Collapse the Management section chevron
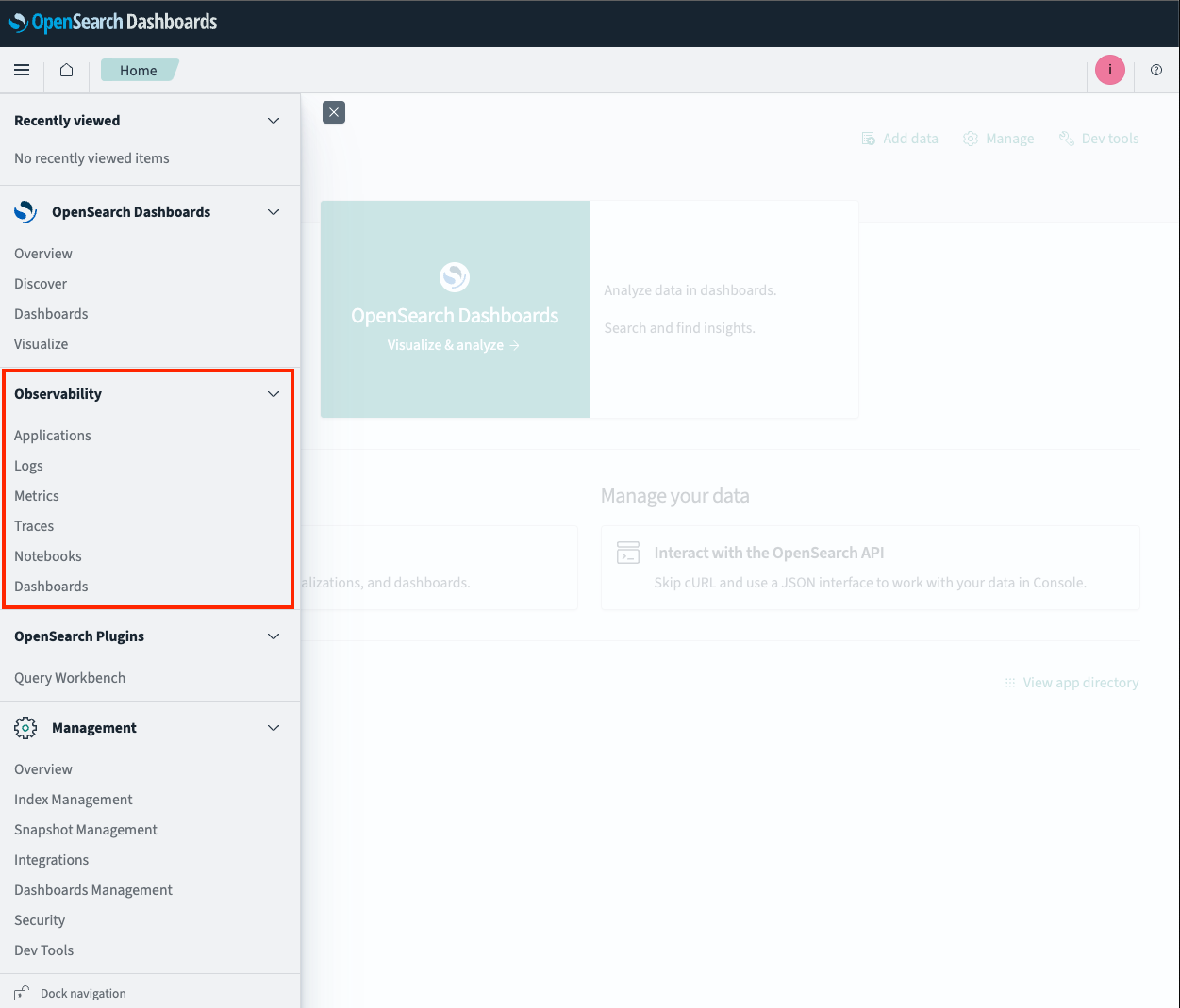The height and width of the screenshot is (1008, 1180). 274,728
